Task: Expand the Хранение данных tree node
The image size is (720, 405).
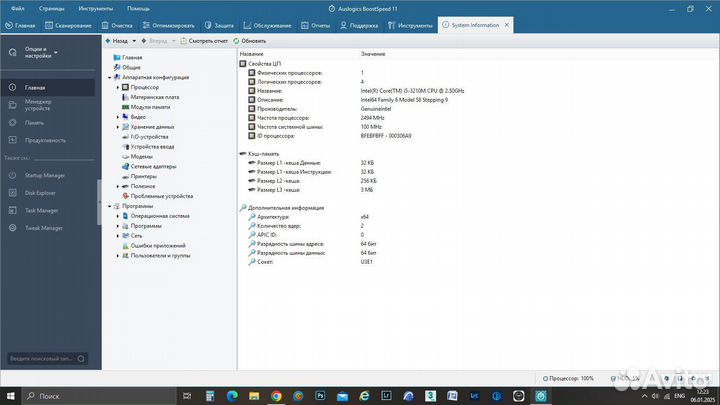Action: [118, 127]
